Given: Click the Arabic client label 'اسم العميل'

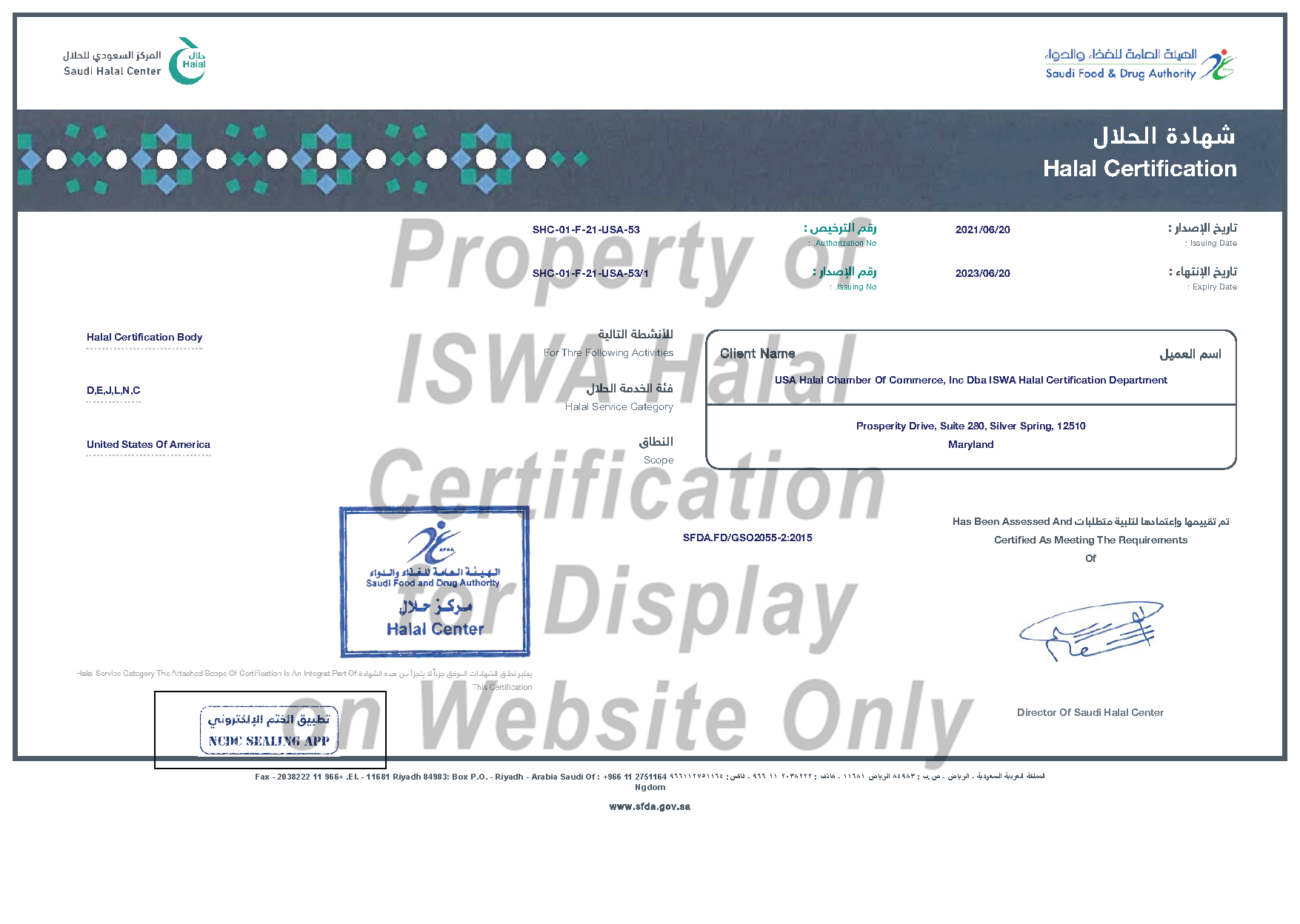Looking at the screenshot, I should coord(1190,354).
